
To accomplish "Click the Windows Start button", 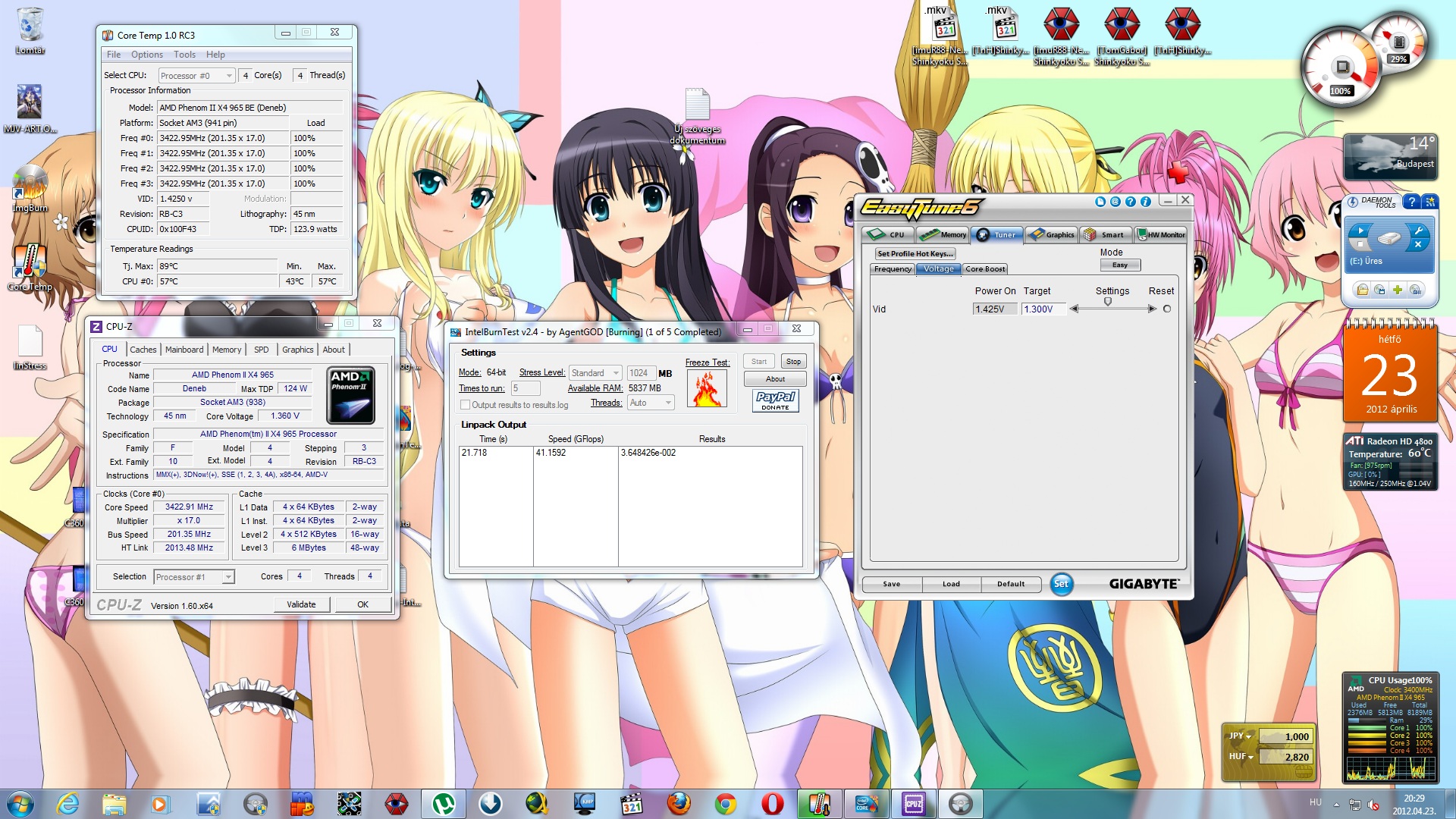I will 20,804.
